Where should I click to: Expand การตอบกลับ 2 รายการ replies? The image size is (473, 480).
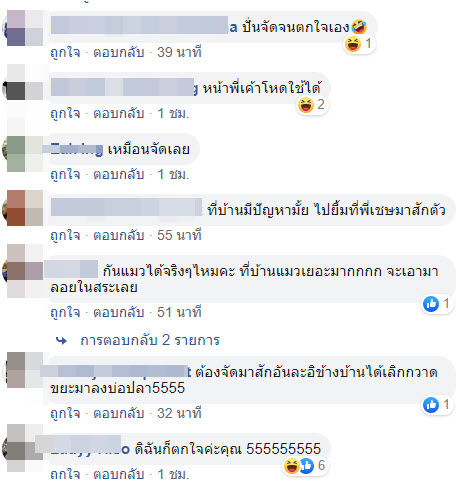(x=150, y=340)
